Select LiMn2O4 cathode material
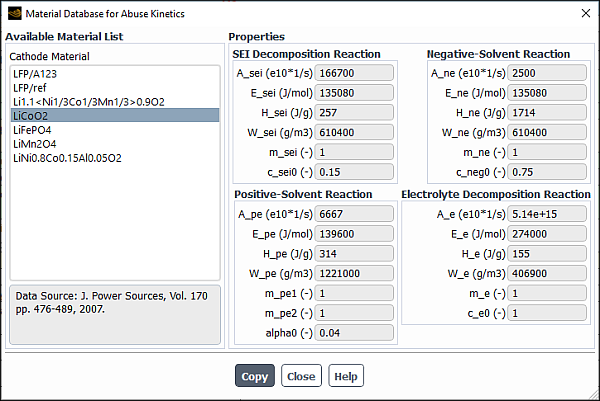The width and height of the screenshot is (600, 401). [x=115, y=144]
